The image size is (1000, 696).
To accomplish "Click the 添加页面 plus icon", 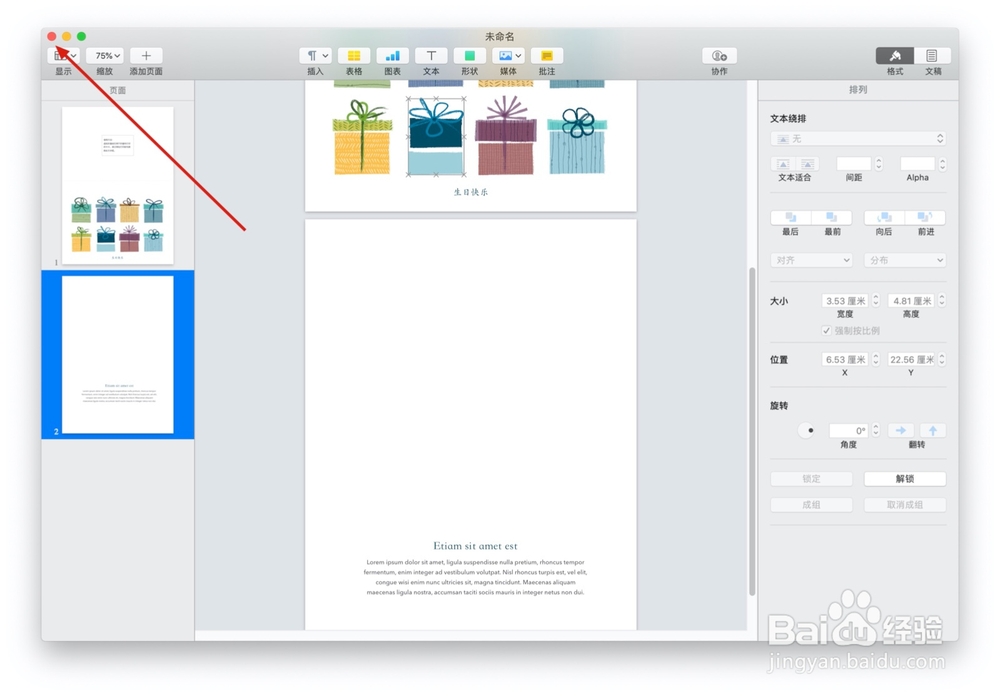I will click(x=146, y=56).
